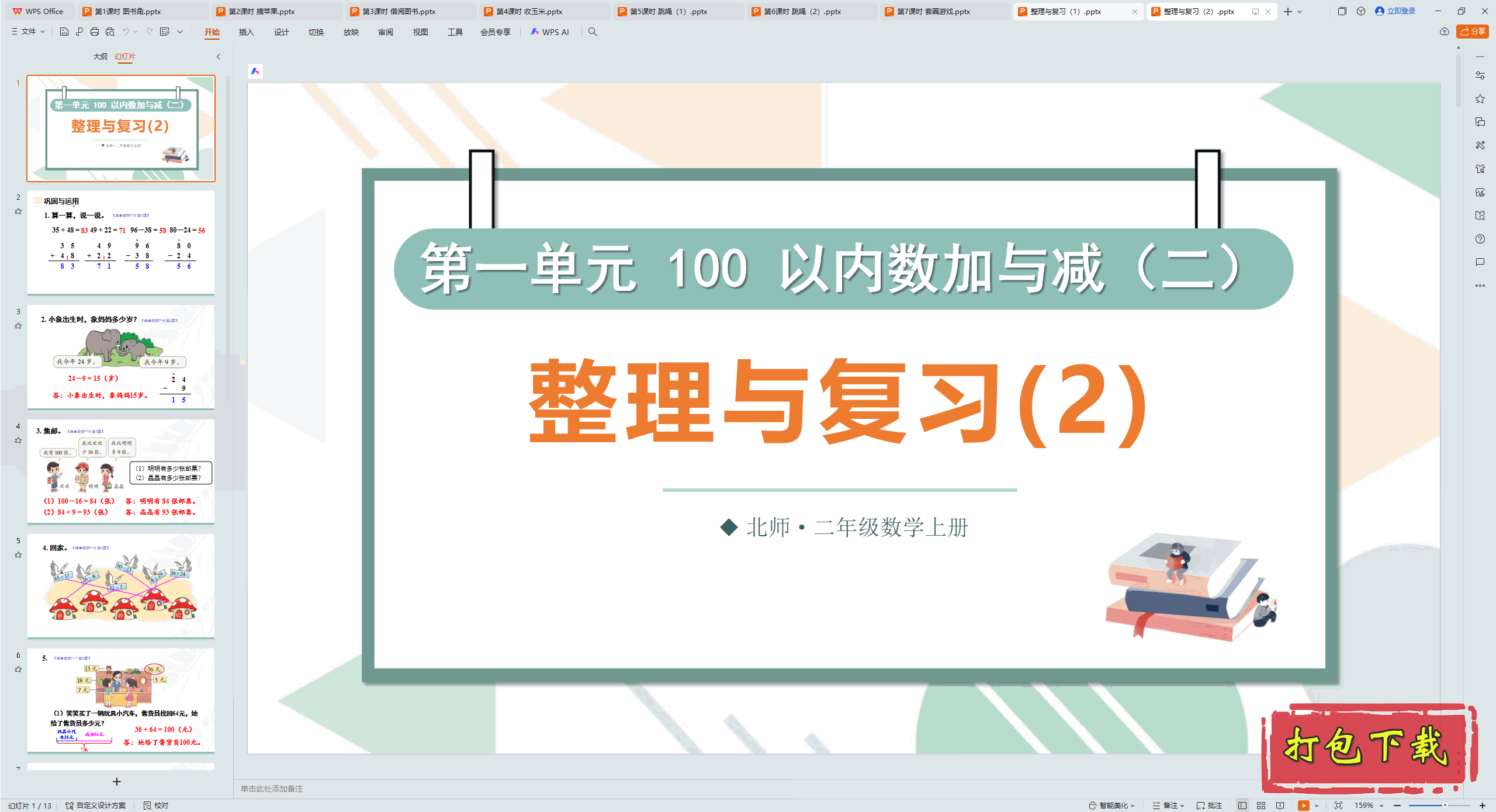Open WPS AI assistant
The width and height of the screenshot is (1496, 812).
[x=550, y=32]
